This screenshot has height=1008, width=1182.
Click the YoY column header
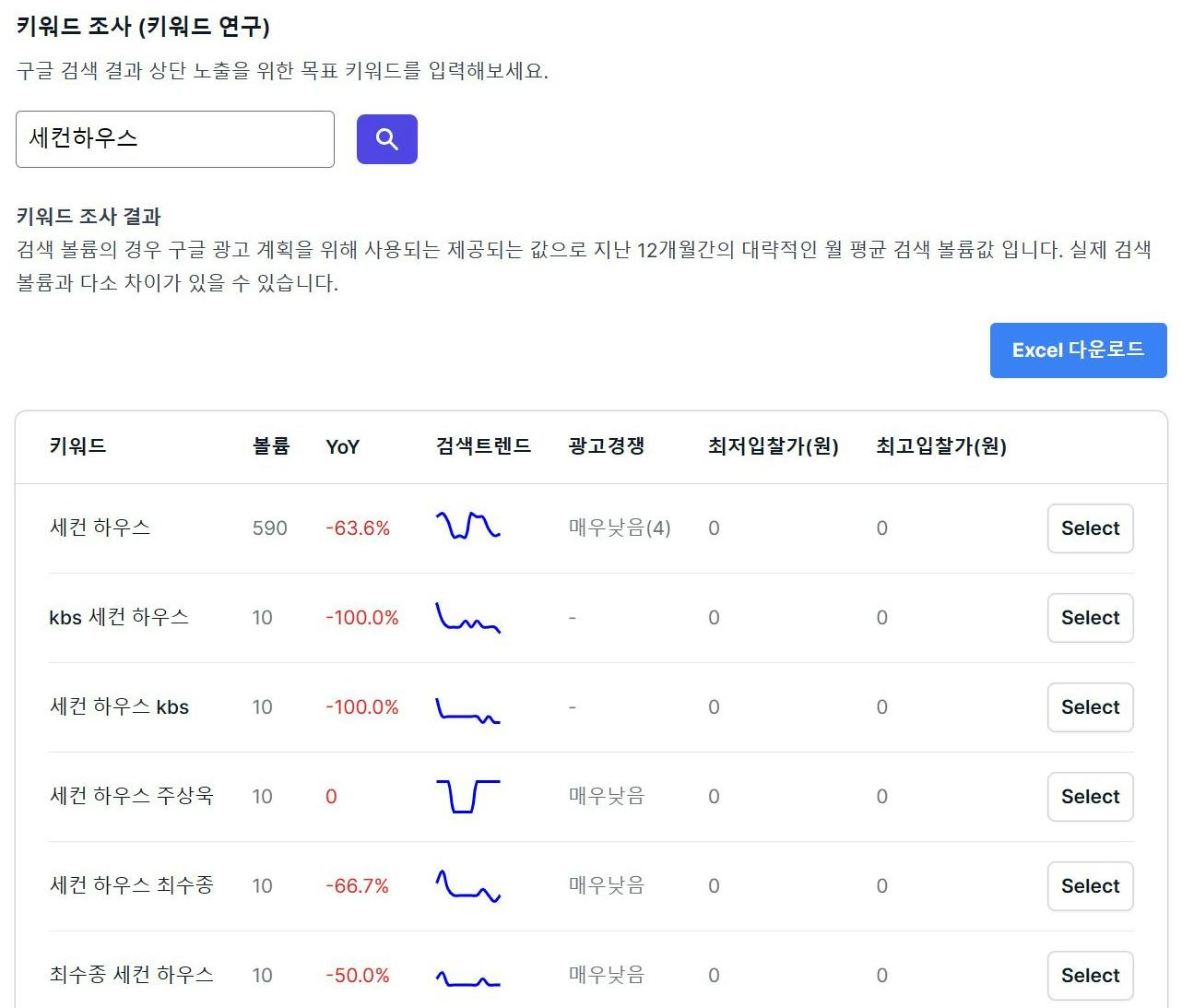pos(342,447)
